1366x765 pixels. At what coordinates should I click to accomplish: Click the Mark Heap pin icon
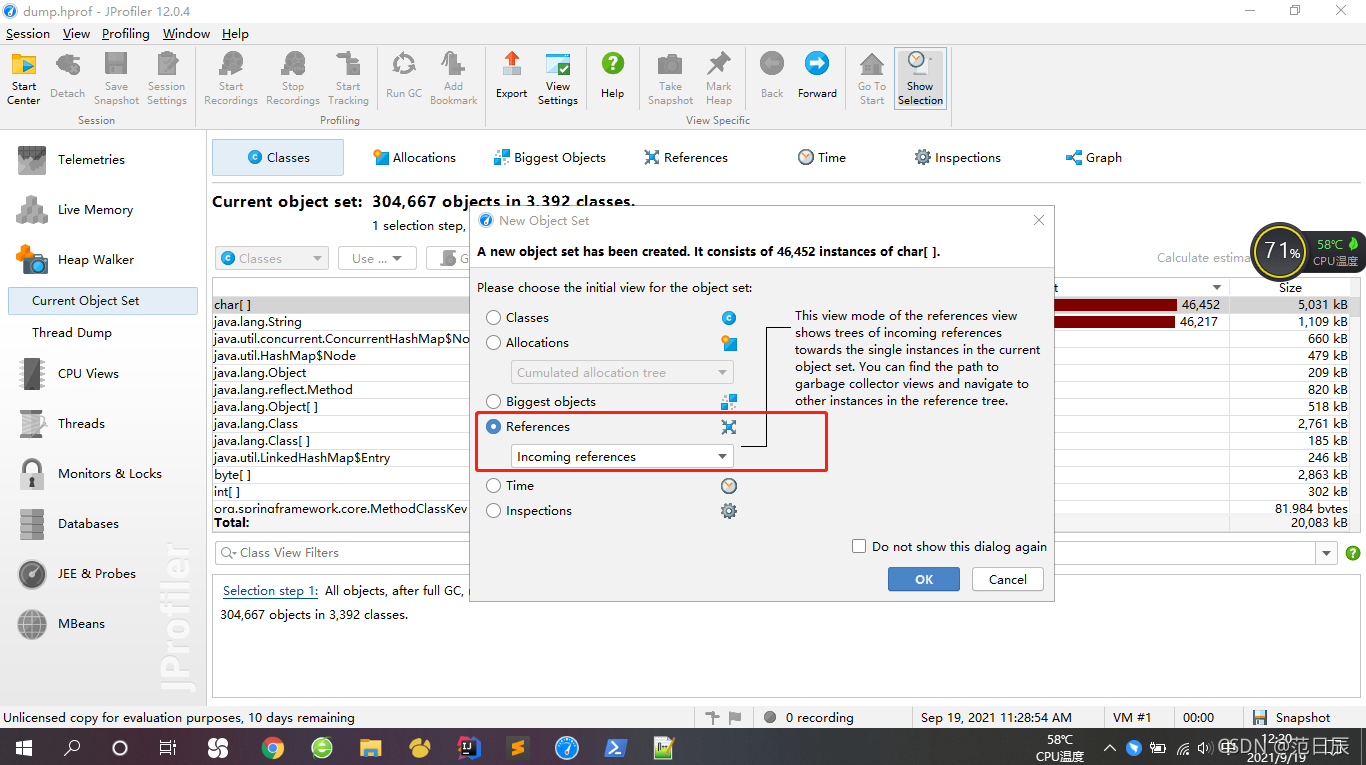719,78
